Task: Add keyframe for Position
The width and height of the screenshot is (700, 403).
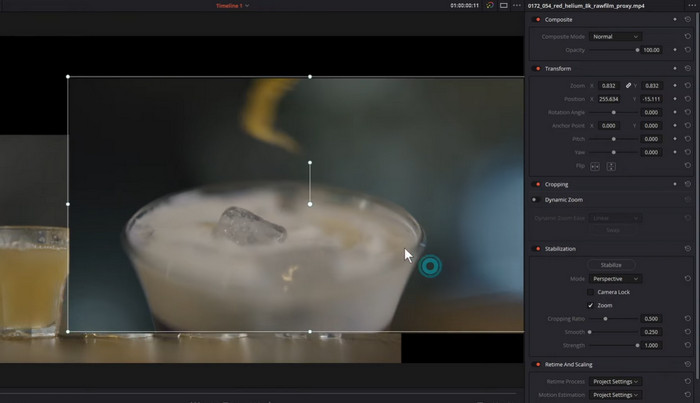Action: (675, 99)
